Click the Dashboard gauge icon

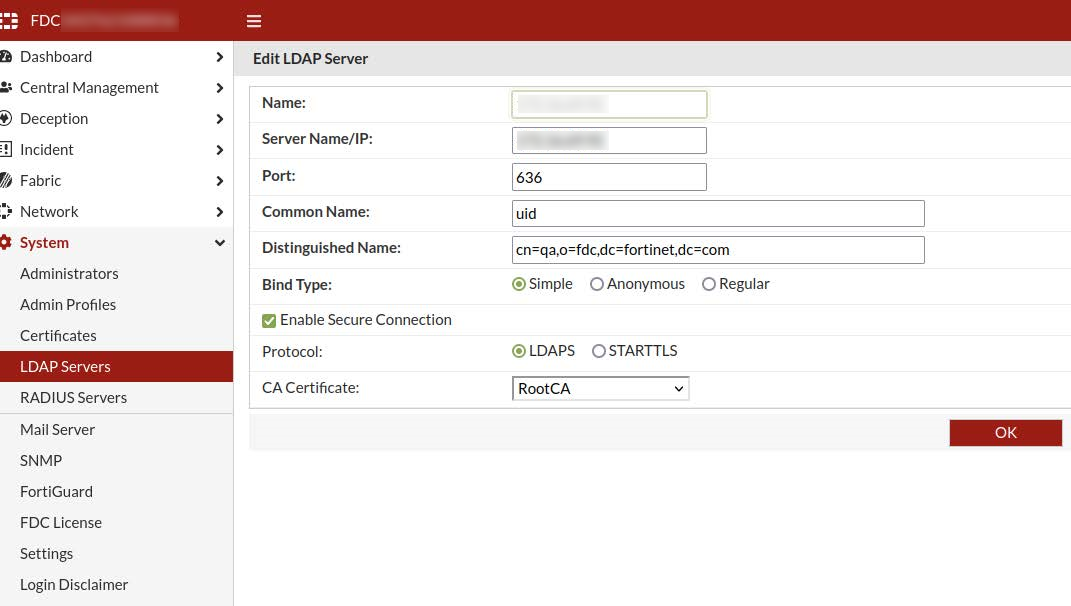6,57
